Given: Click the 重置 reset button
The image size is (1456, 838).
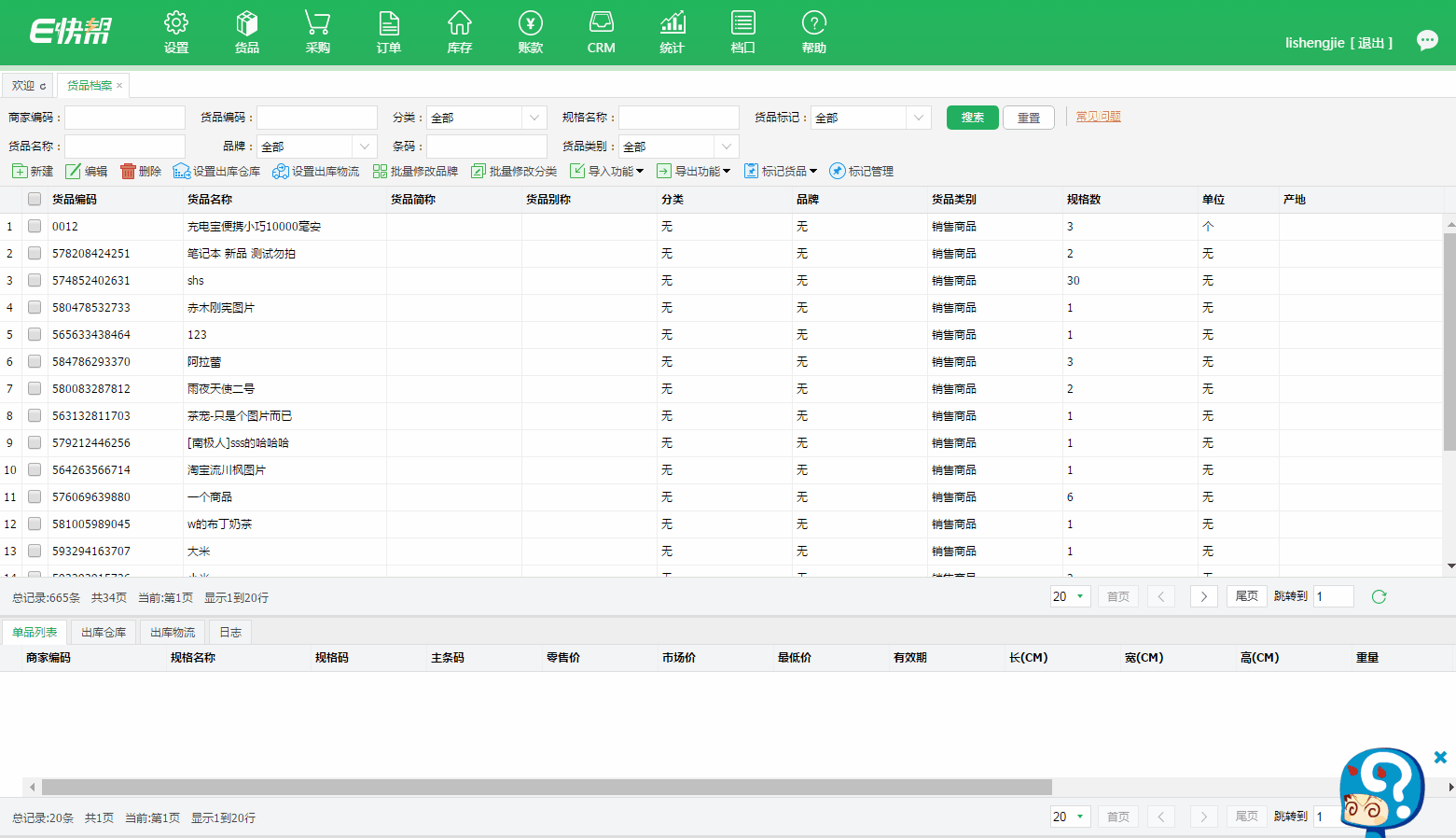Looking at the screenshot, I should pos(1029,118).
